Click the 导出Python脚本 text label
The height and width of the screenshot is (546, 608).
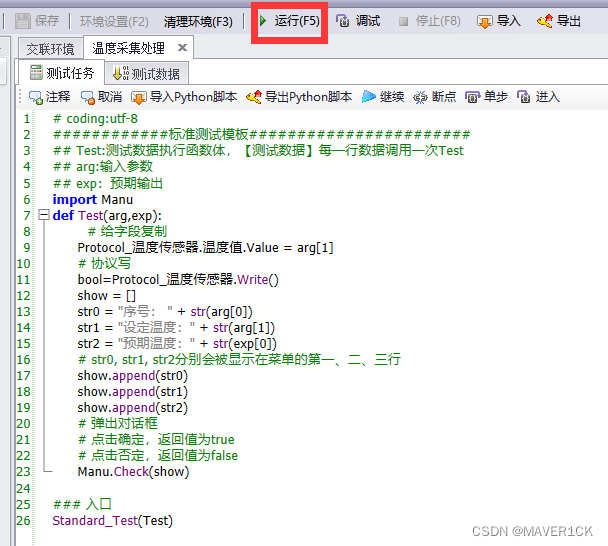(308, 97)
